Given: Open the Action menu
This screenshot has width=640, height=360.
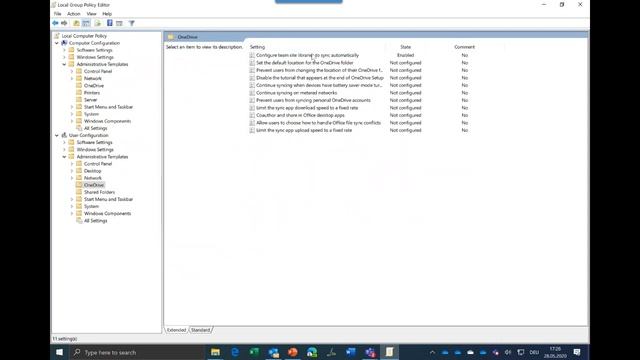Looking at the screenshot, I should coord(74,14).
